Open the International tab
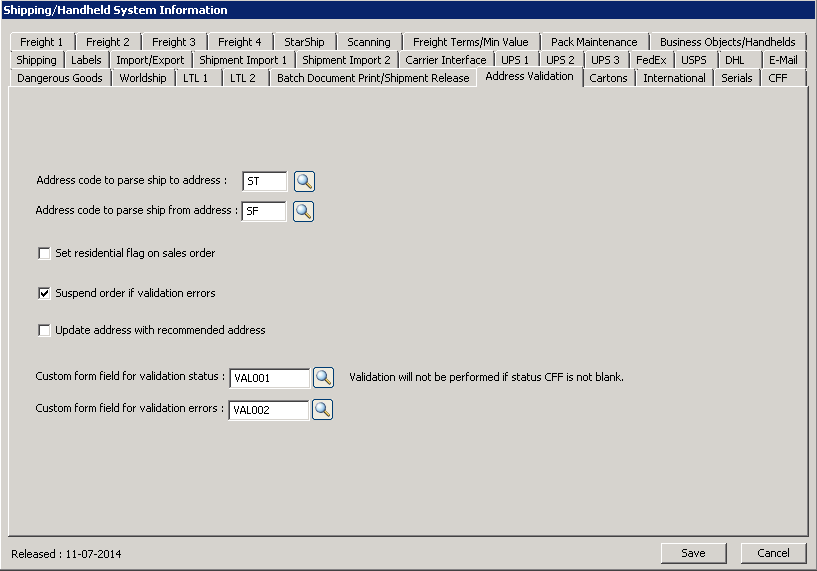This screenshot has width=817, height=571. 674,78
